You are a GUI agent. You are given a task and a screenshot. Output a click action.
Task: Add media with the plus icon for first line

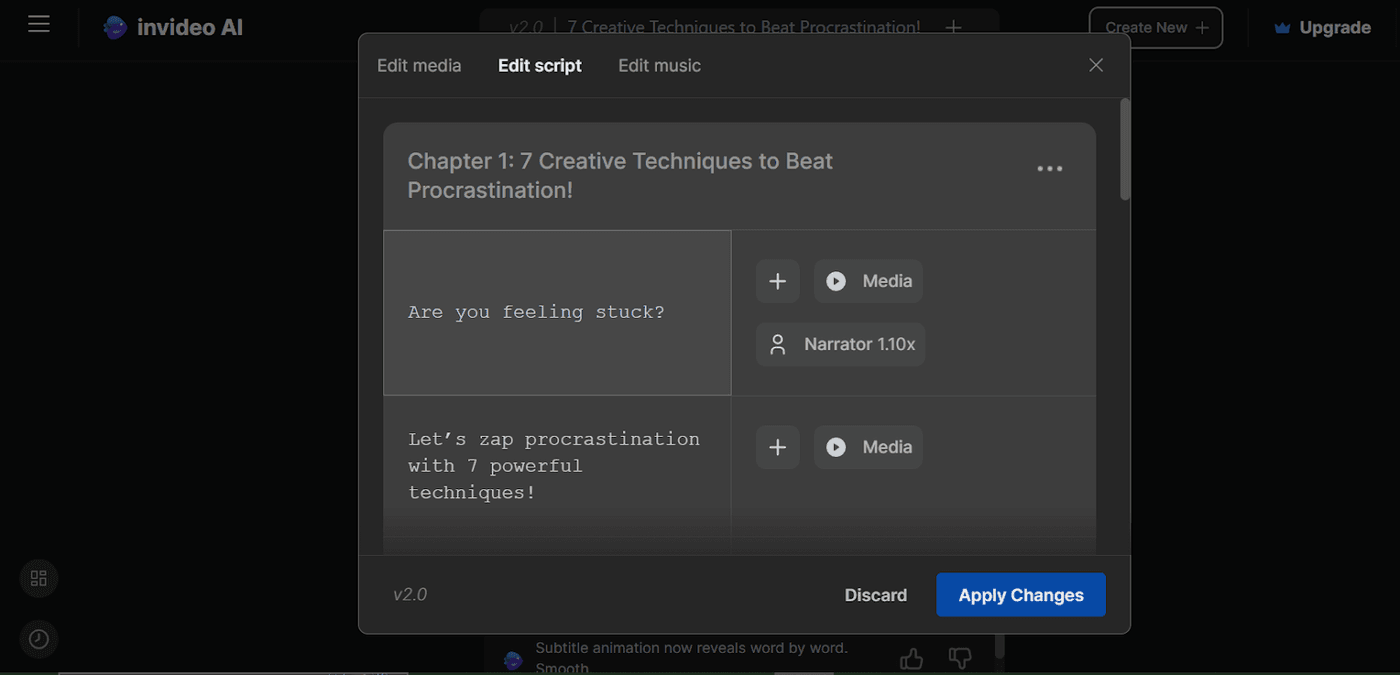[777, 281]
